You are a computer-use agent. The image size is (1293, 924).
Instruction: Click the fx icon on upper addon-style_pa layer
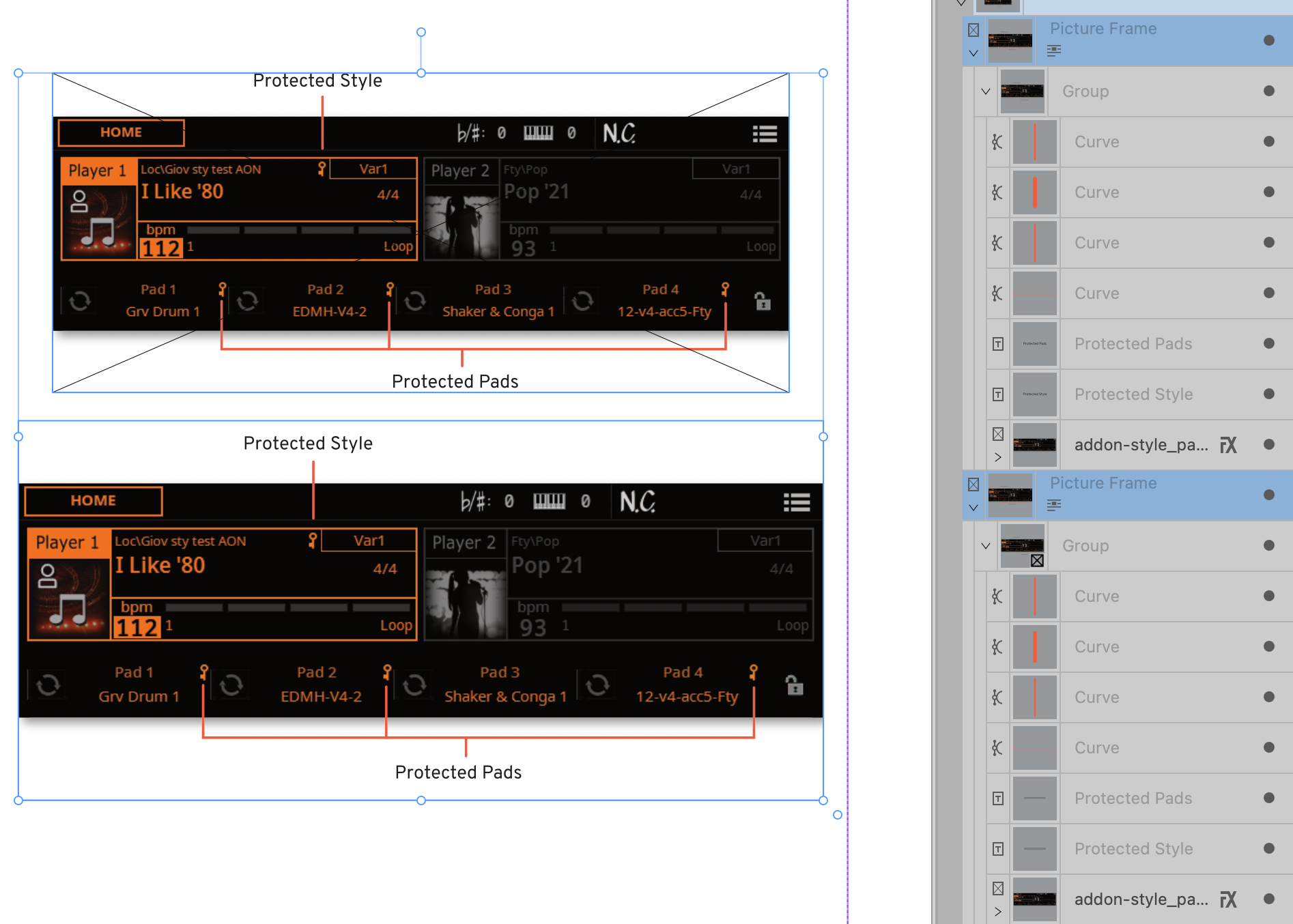click(1228, 445)
